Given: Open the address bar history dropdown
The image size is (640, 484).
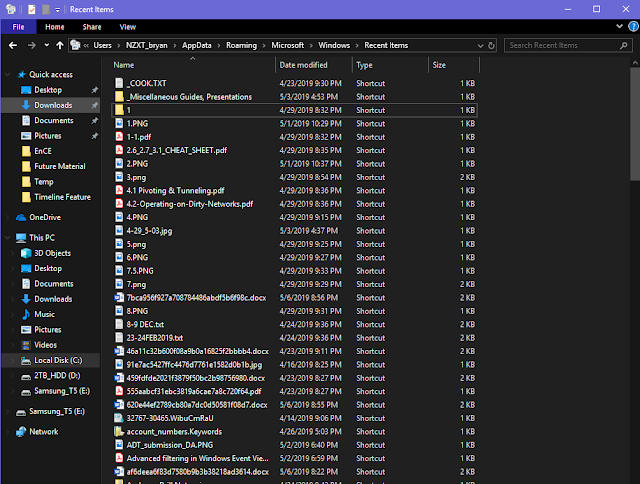Looking at the screenshot, I should [x=480, y=46].
